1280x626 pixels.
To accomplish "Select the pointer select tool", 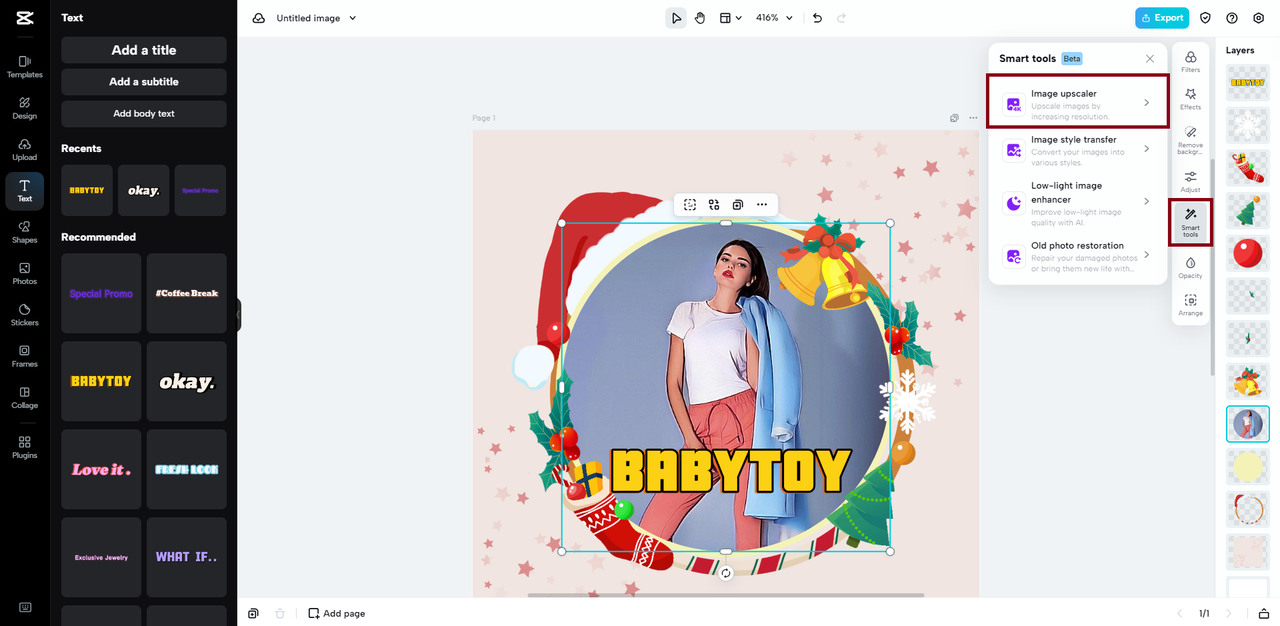I will (676, 18).
